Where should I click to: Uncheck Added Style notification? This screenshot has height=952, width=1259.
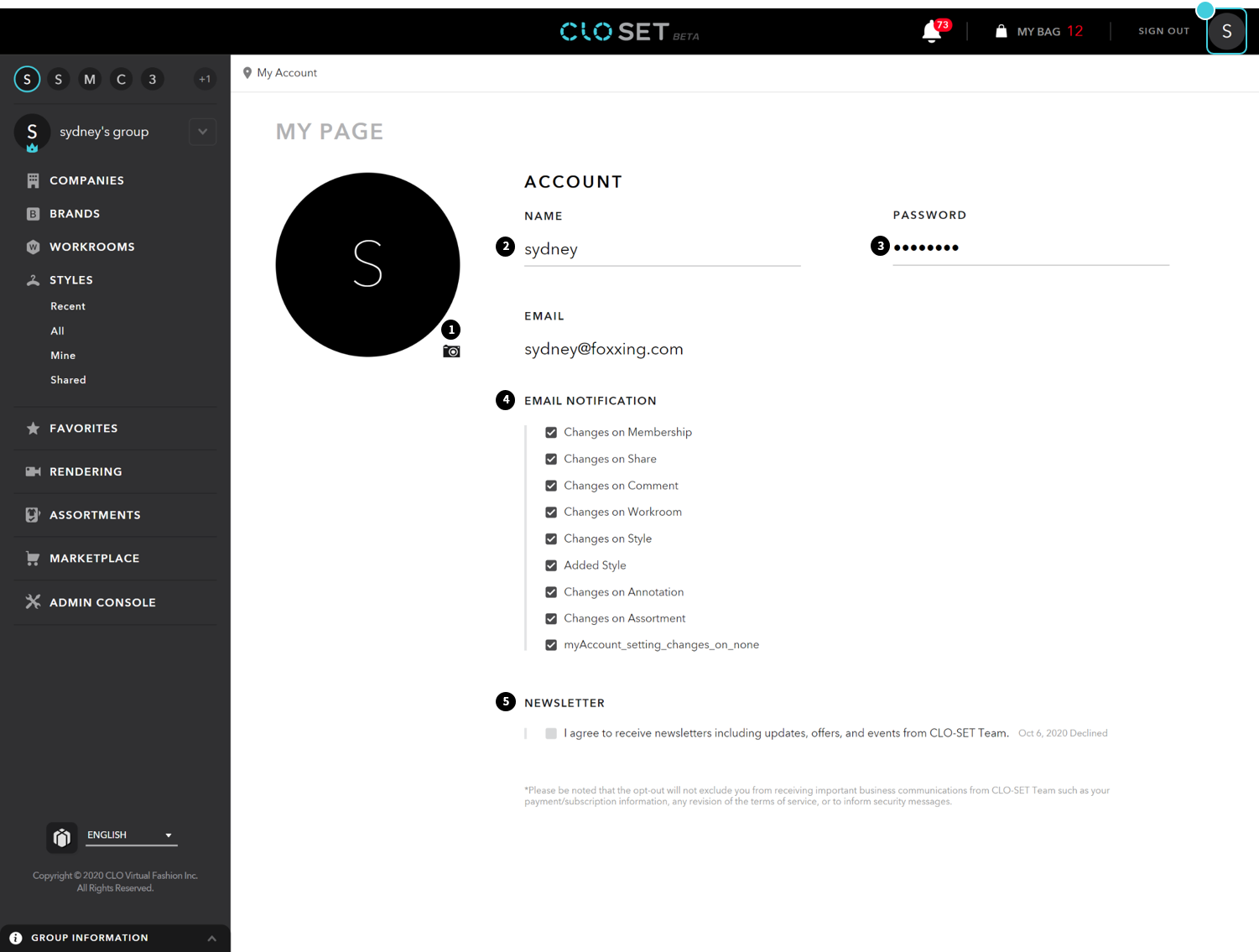(x=551, y=565)
